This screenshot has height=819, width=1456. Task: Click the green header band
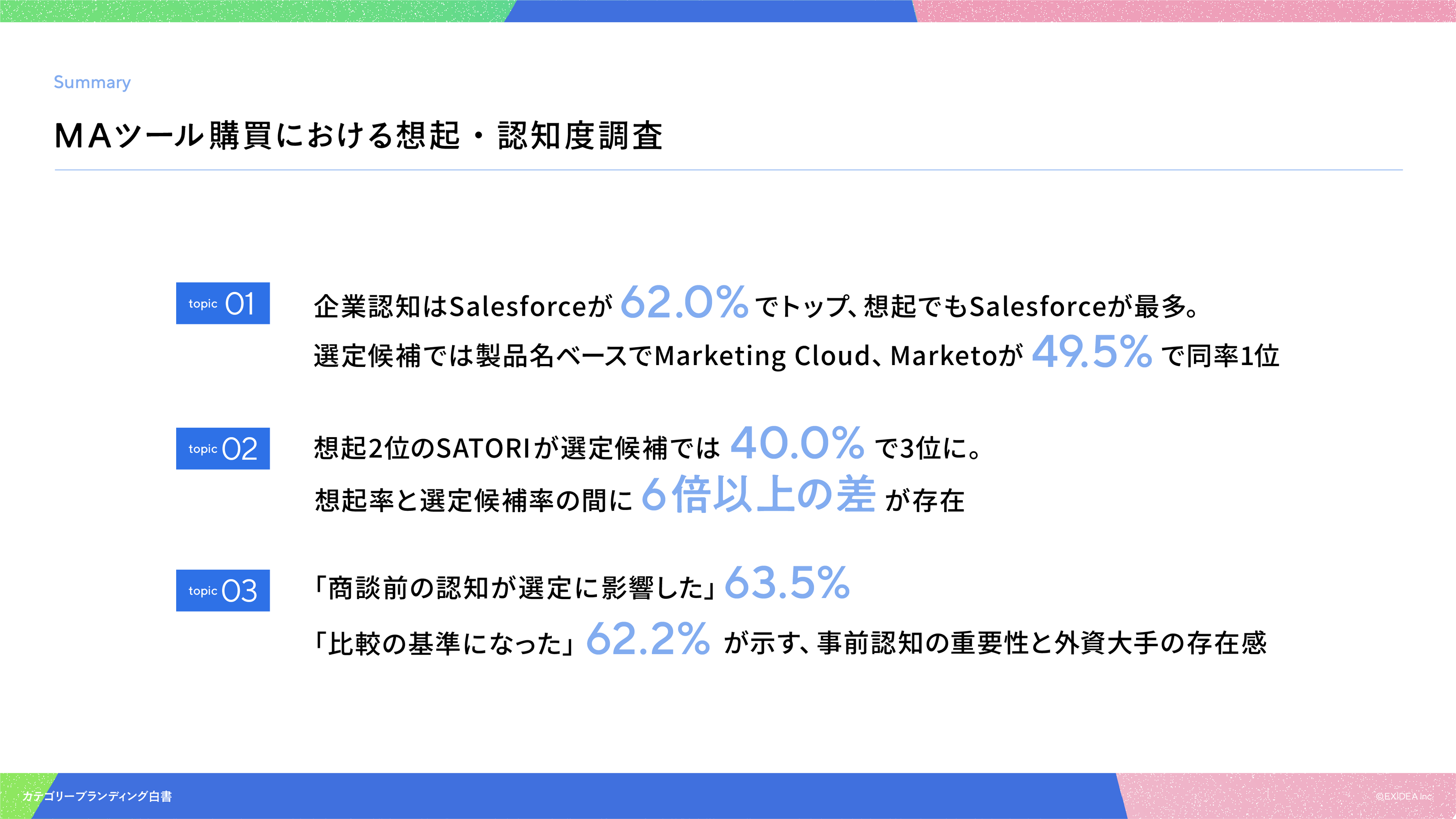(249, 11)
